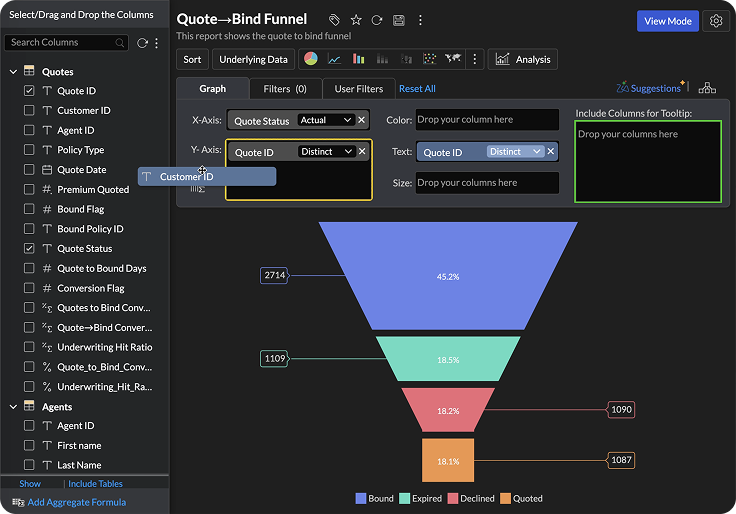Enable the Bound Flag column checkbox
The width and height of the screenshot is (736, 514).
pyautogui.click(x=30, y=209)
